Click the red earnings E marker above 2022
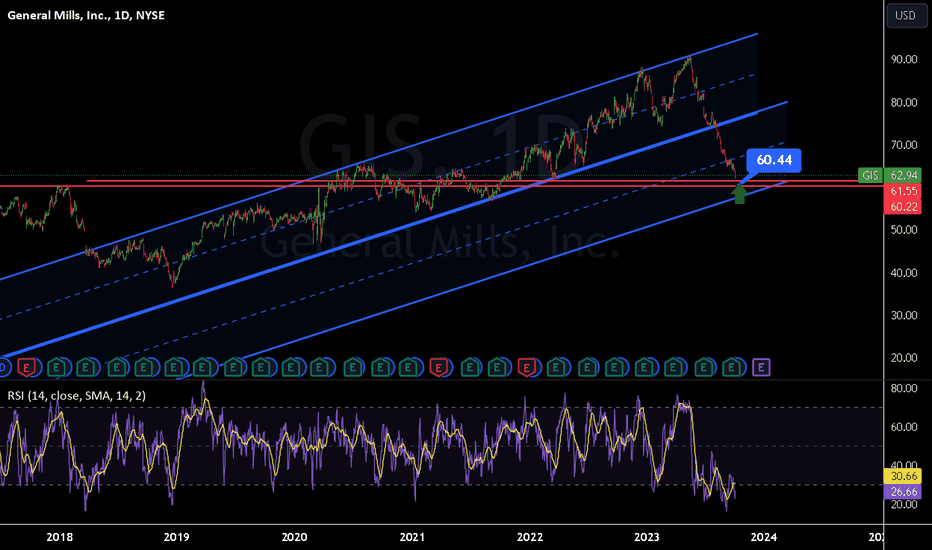The image size is (932, 550). point(526,367)
